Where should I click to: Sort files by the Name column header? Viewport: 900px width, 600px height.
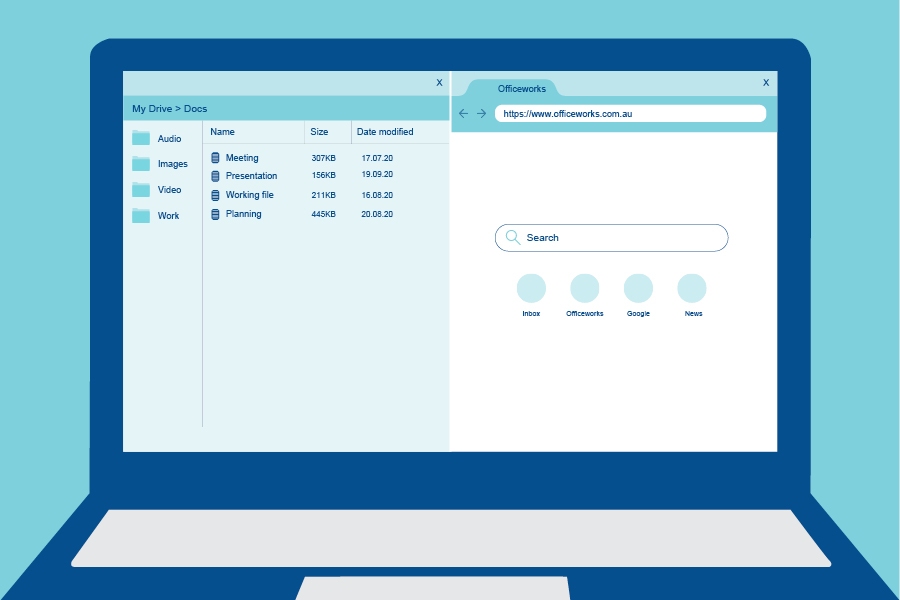(x=222, y=131)
